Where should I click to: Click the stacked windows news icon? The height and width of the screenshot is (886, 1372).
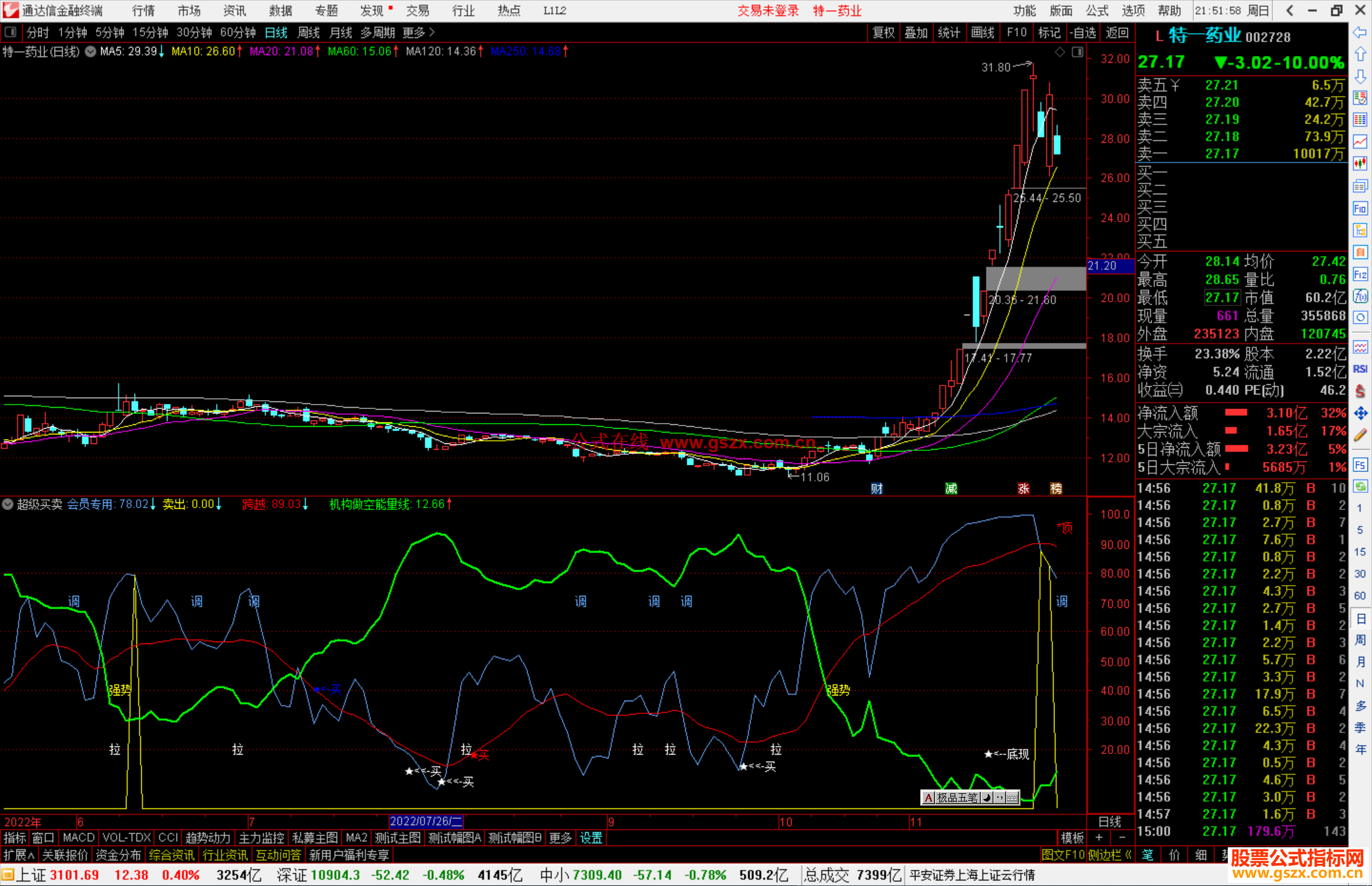[1360, 186]
